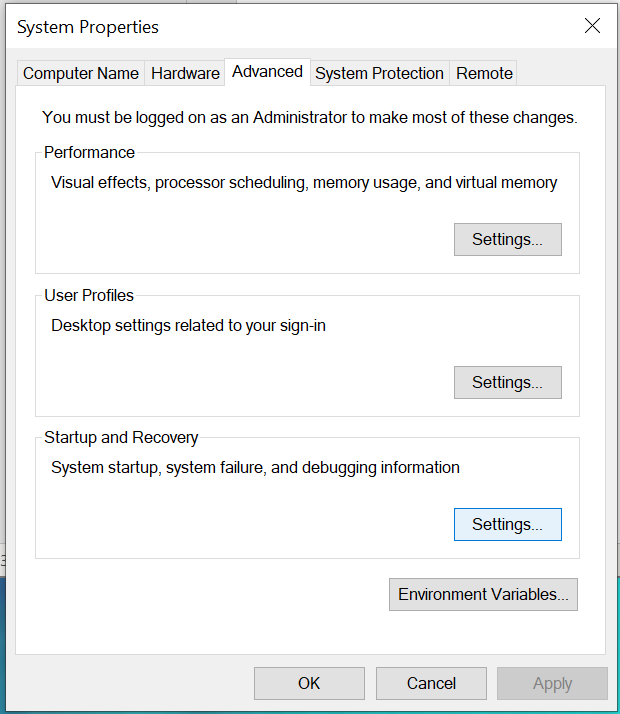Go to the System Protection tab
The image size is (620, 714).
click(x=379, y=73)
